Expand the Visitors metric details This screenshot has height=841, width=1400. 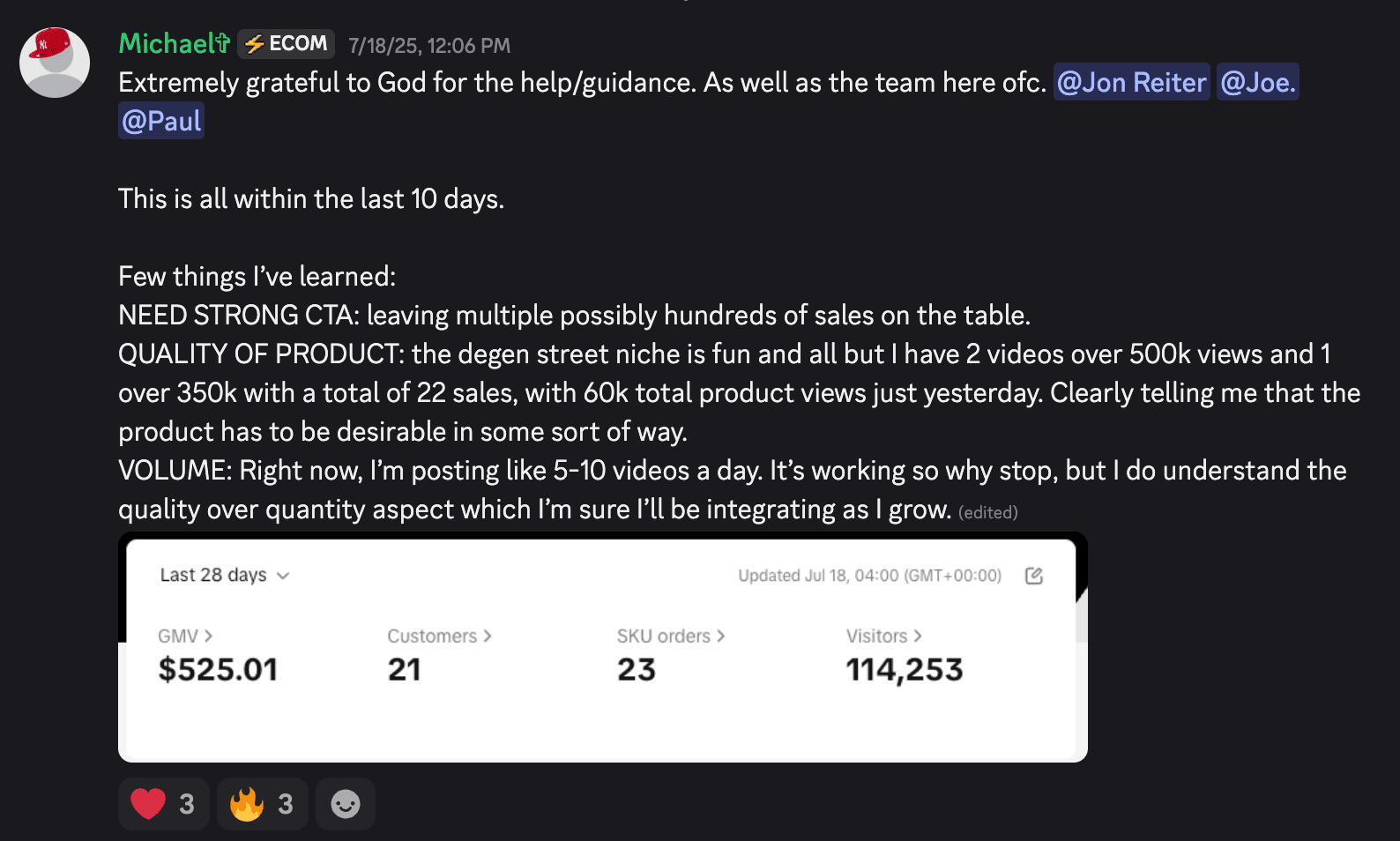(x=883, y=636)
